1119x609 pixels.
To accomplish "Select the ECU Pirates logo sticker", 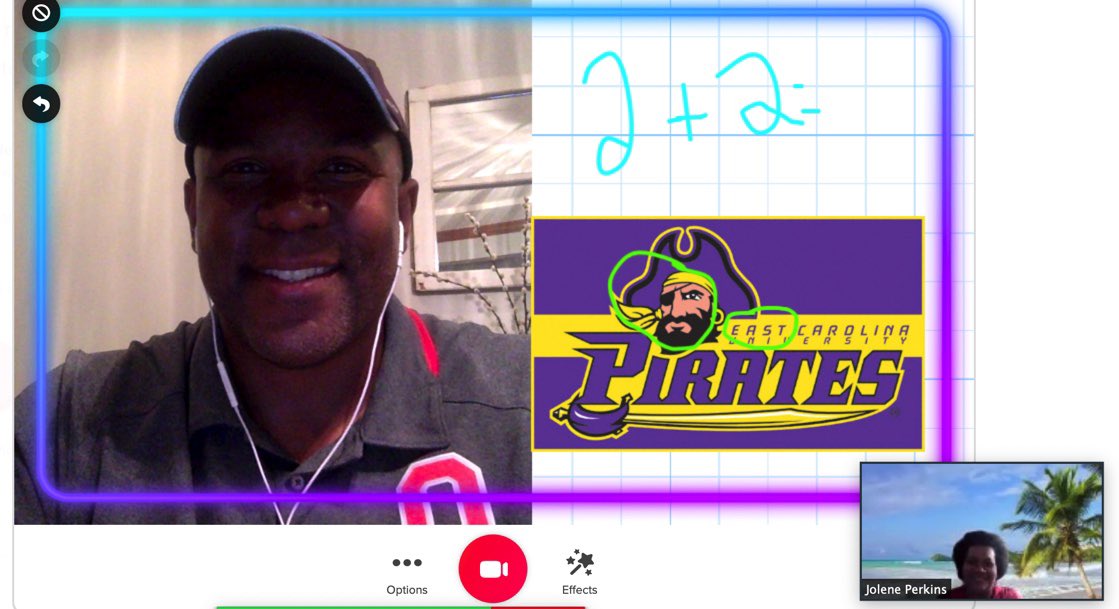I will 730,335.
